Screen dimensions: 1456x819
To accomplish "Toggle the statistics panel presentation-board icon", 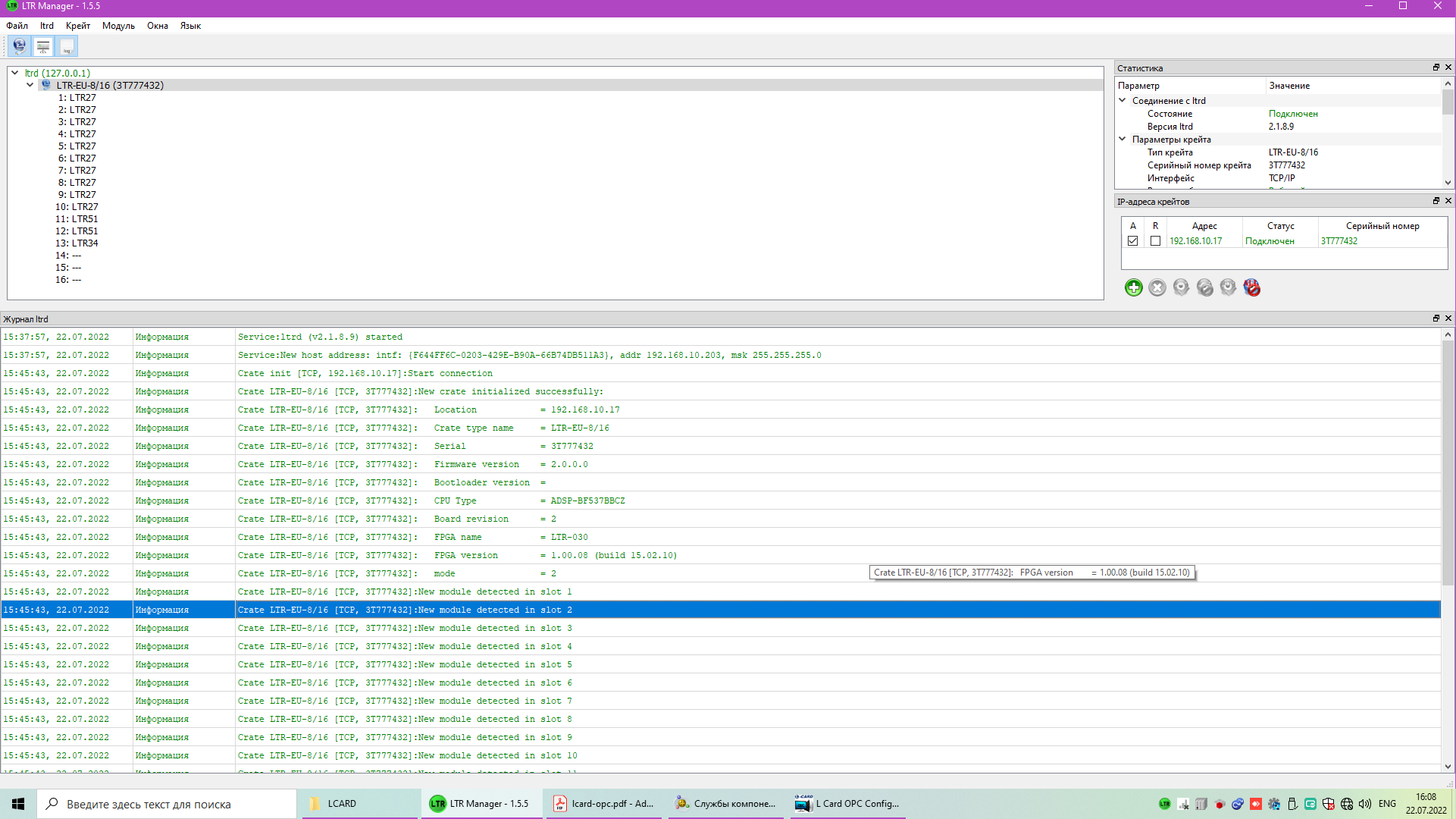I will tap(43, 46).
